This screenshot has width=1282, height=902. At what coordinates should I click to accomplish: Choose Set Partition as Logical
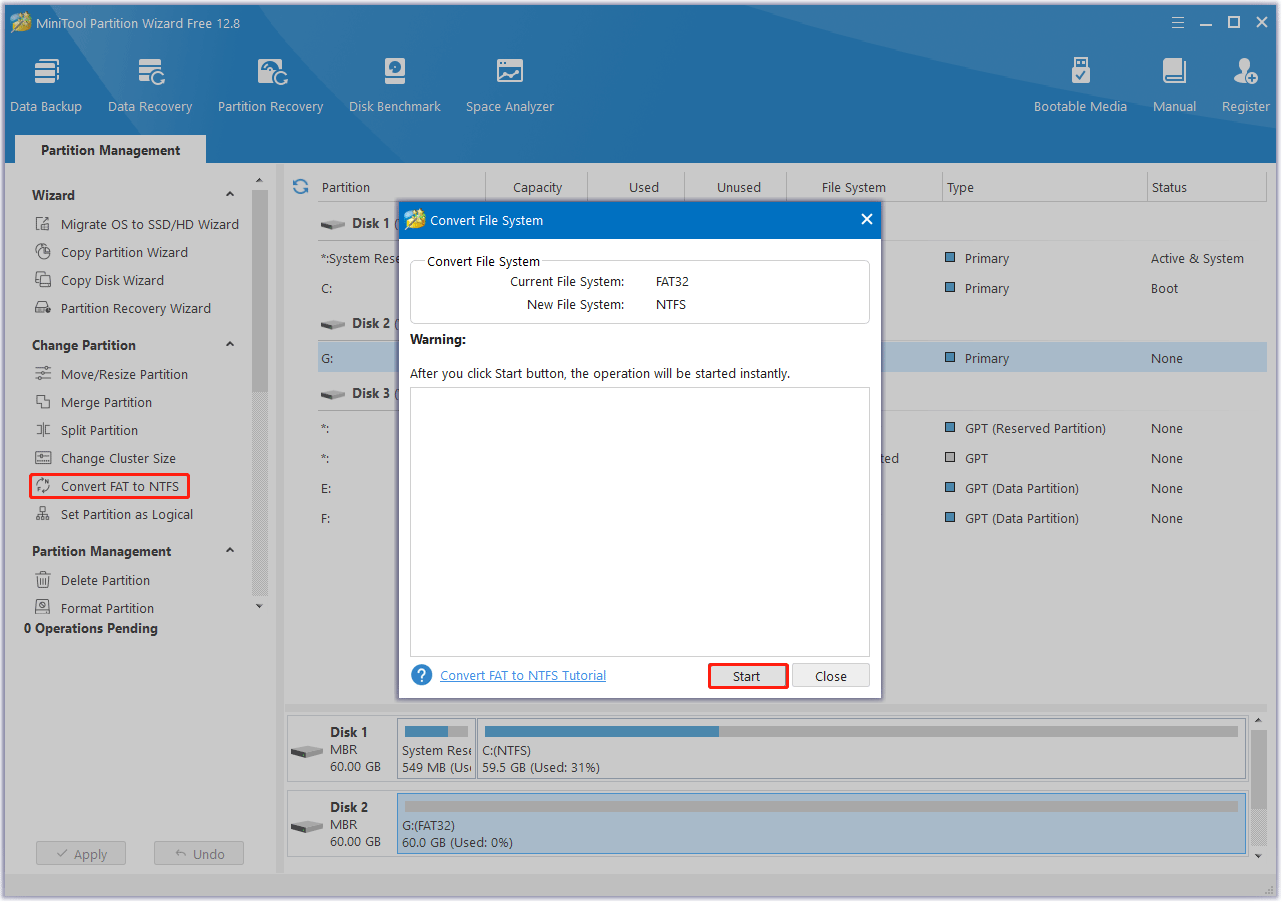114,514
